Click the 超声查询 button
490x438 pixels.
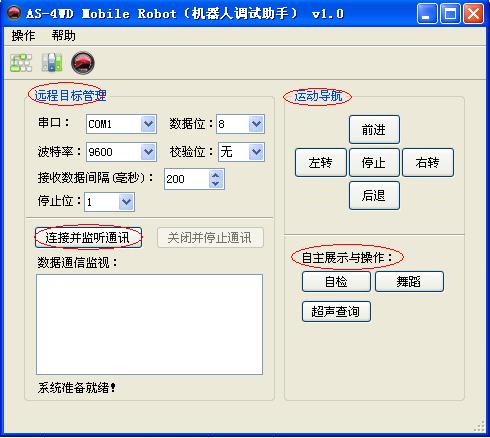pos(336,311)
